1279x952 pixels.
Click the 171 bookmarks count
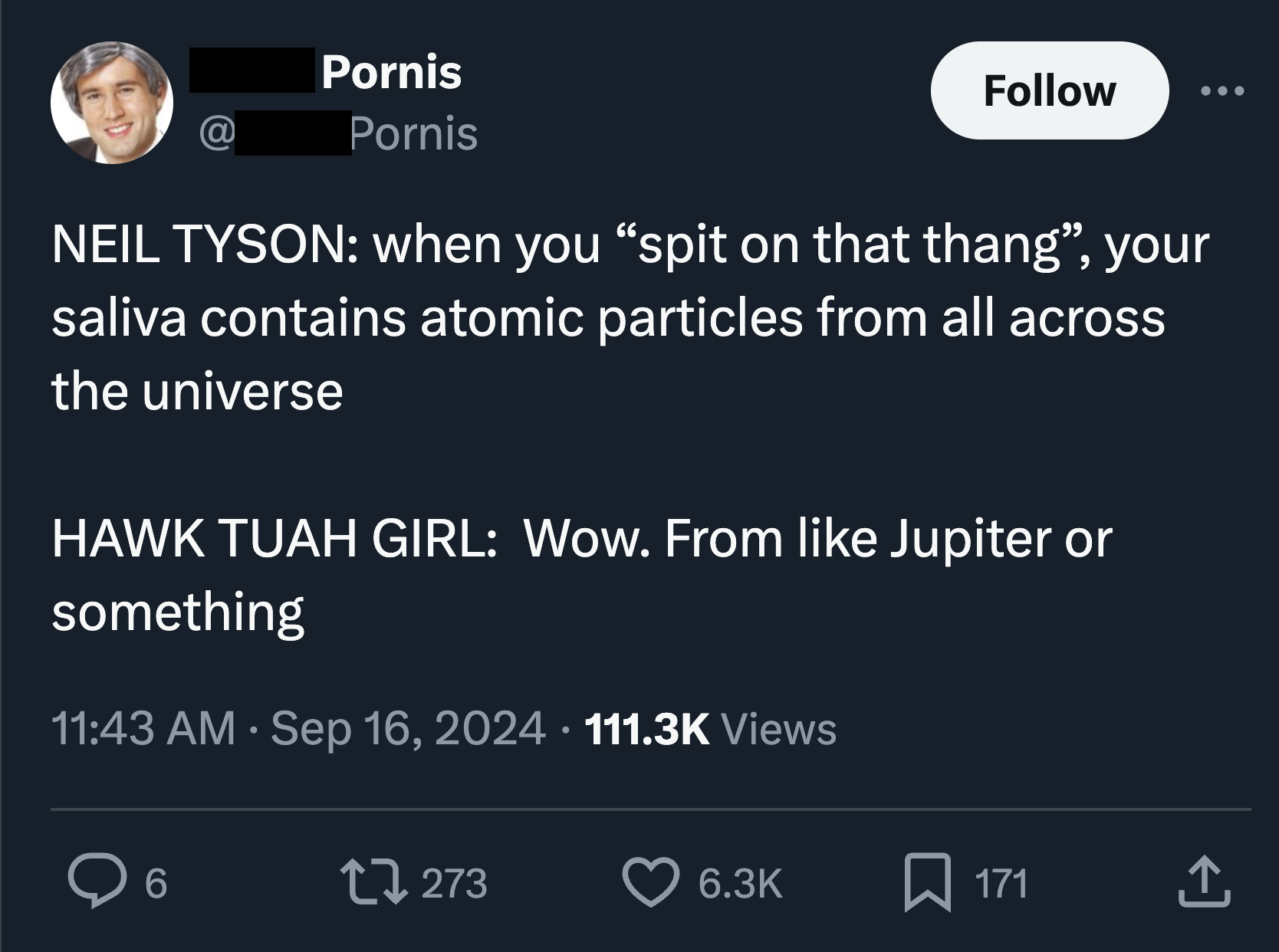pyautogui.click(x=1001, y=883)
